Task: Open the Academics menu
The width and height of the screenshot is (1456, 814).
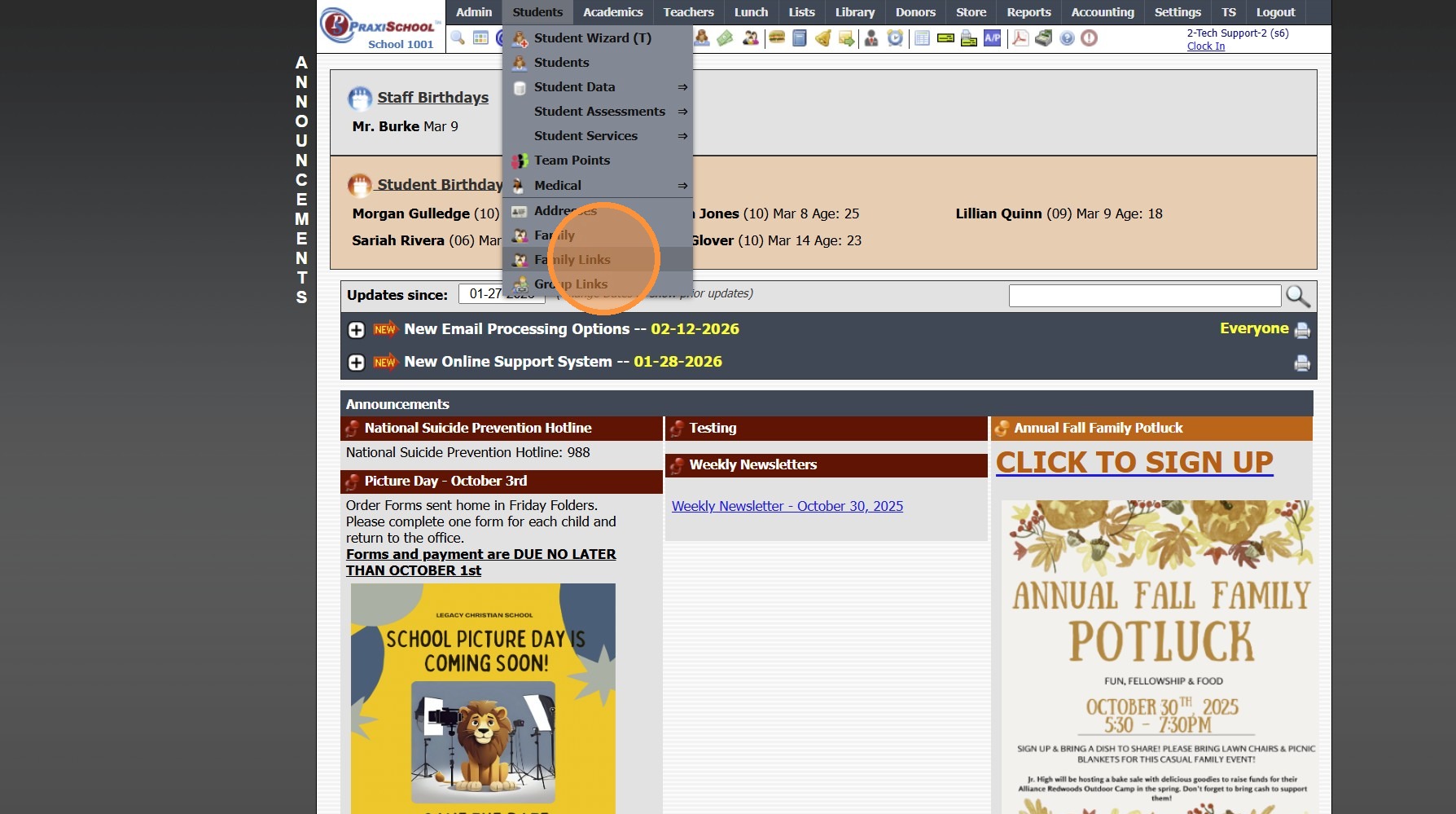Action: coord(612,12)
